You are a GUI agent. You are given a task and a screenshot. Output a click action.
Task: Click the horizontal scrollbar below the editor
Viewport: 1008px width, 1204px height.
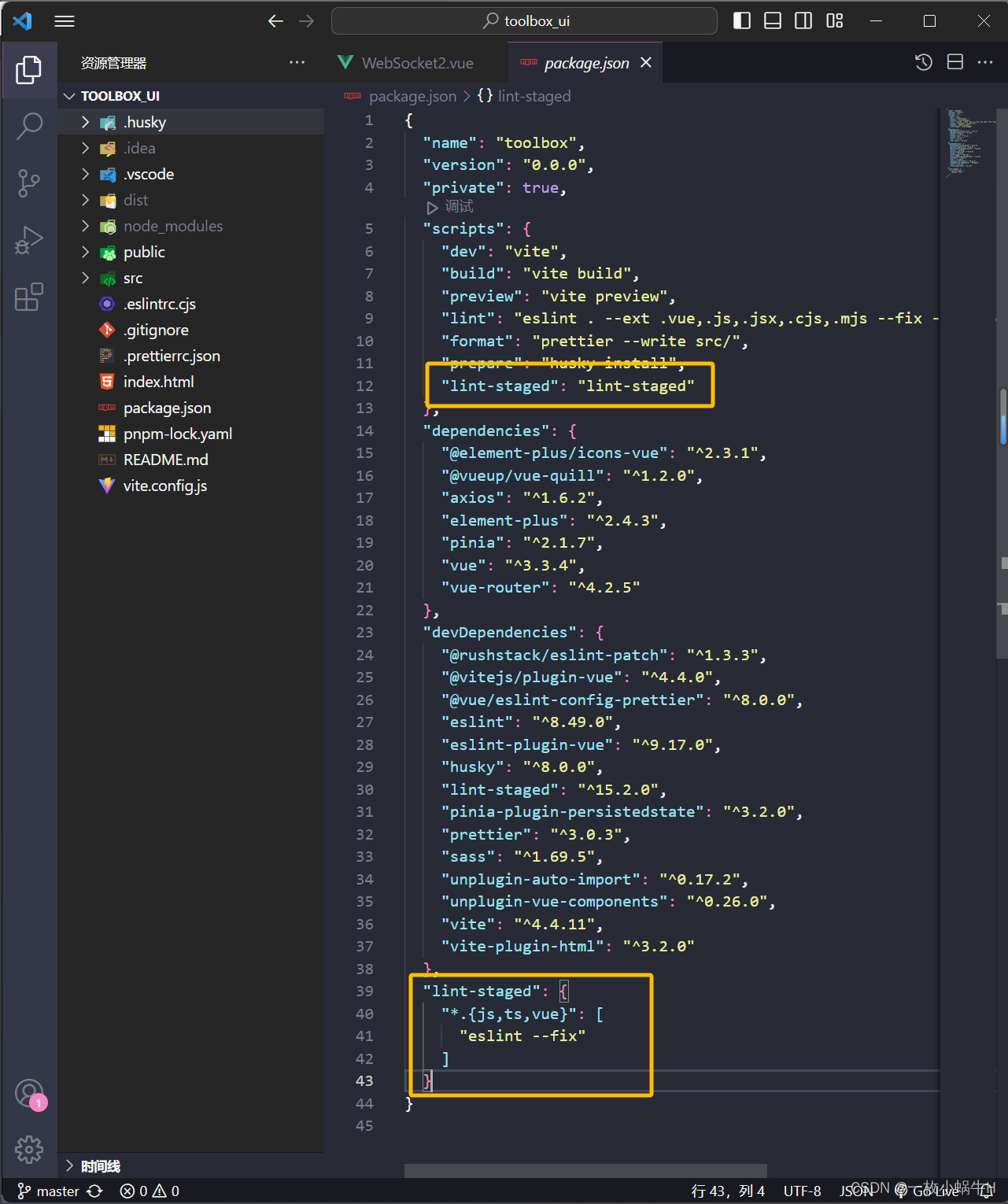coord(585,1171)
